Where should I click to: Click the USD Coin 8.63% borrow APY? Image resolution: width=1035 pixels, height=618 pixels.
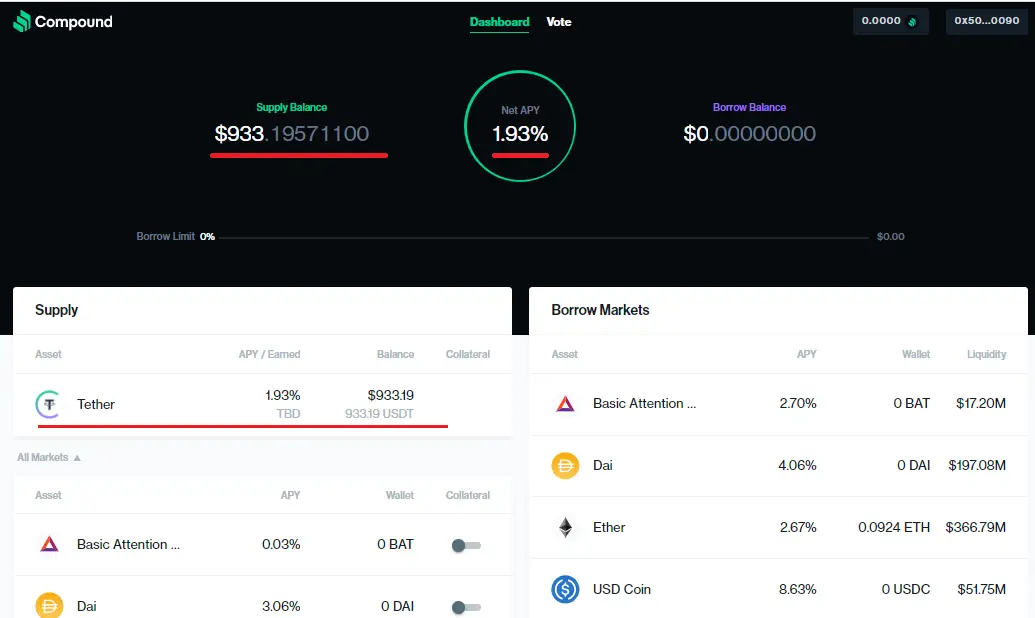(797, 589)
